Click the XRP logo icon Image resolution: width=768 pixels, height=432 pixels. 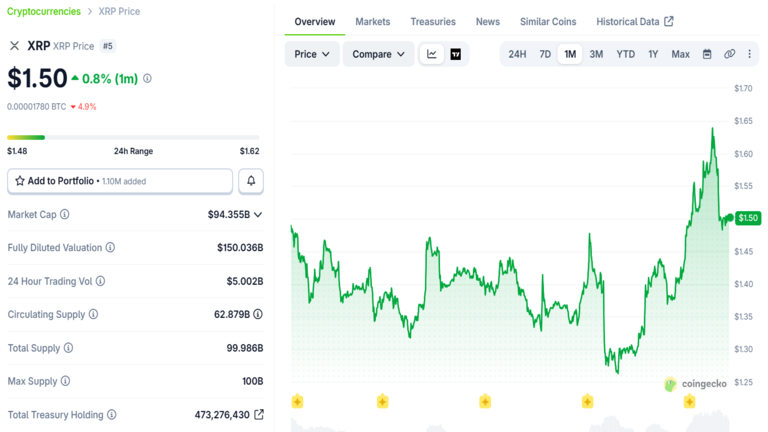point(15,46)
